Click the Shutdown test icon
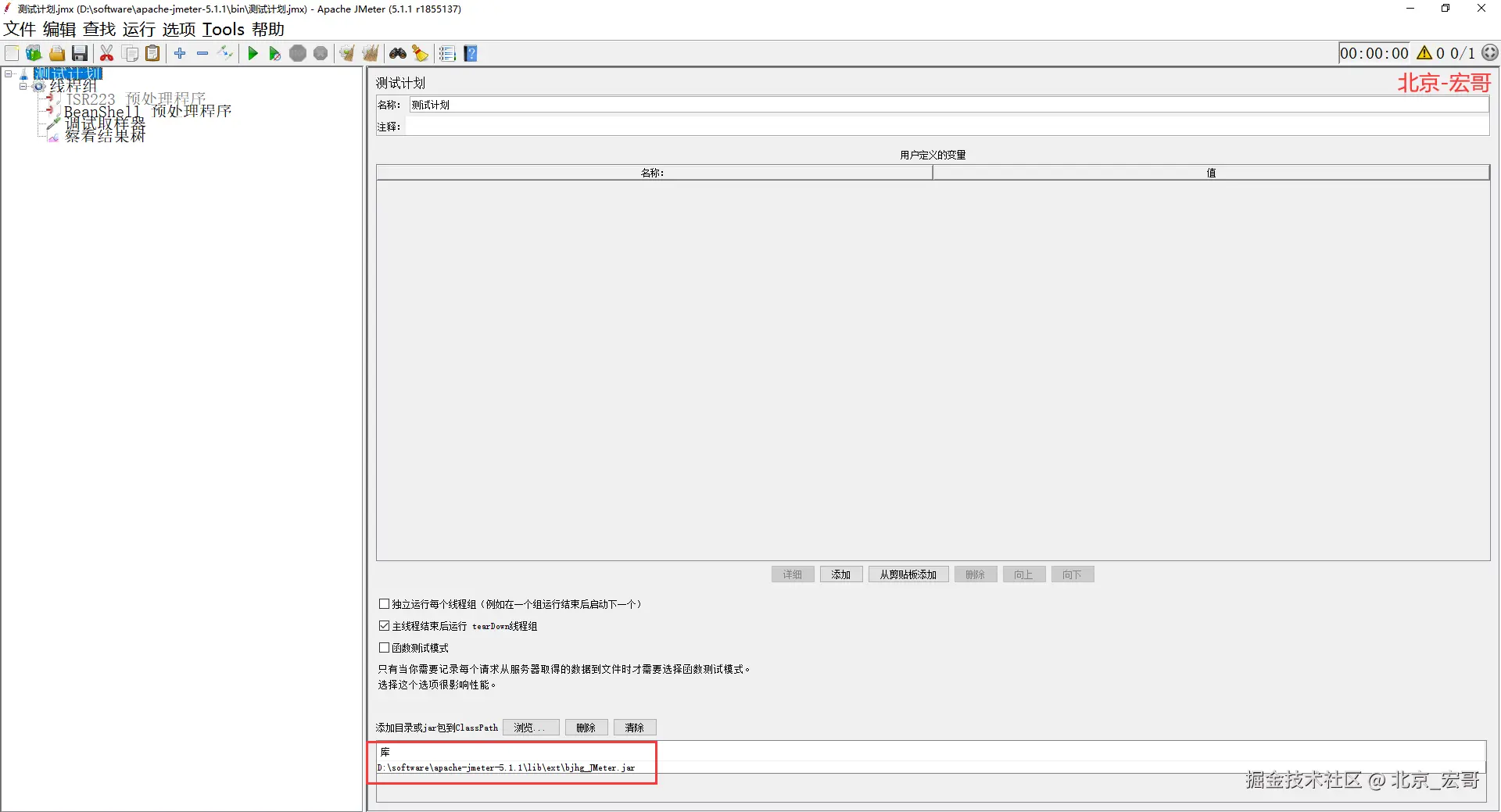The width and height of the screenshot is (1501, 812). pyautogui.click(x=321, y=53)
